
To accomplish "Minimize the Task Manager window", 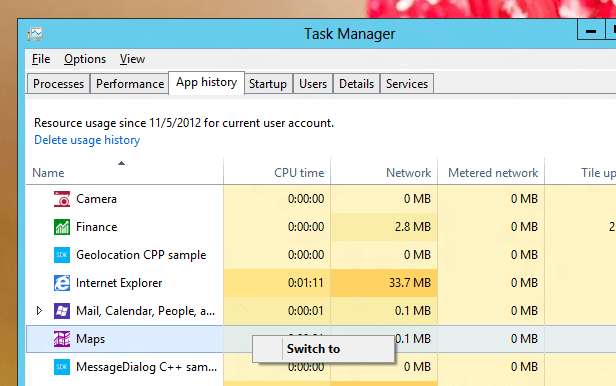I will click(x=591, y=29).
